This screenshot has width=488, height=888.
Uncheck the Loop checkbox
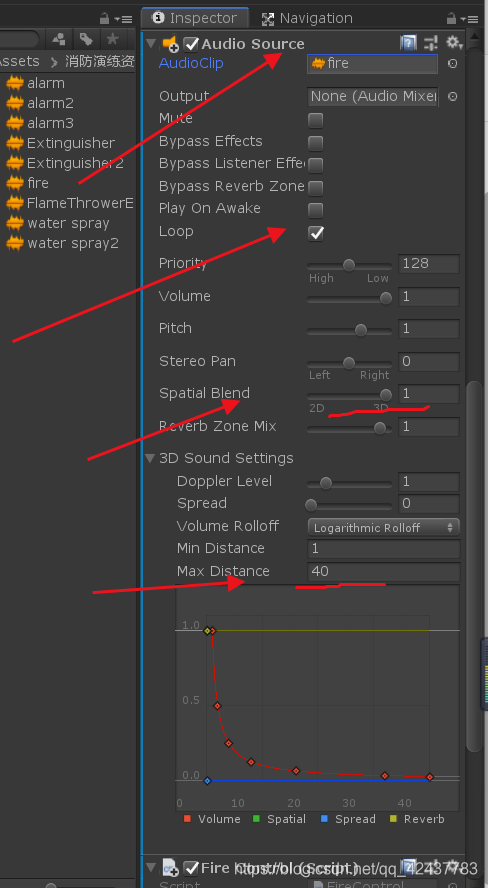[315, 233]
